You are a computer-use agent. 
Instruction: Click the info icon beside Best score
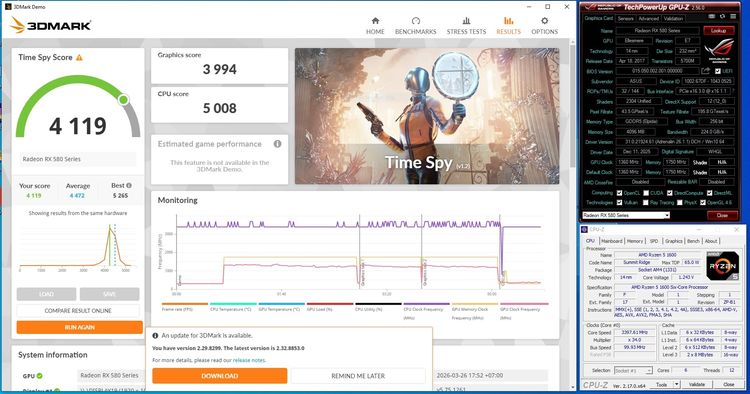point(129,186)
